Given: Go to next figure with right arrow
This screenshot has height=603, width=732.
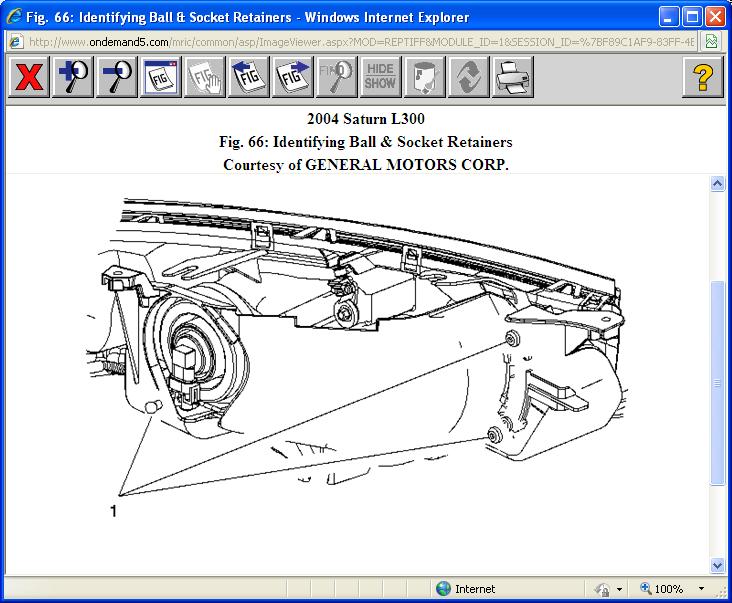Looking at the screenshot, I should tap(292, 78).
